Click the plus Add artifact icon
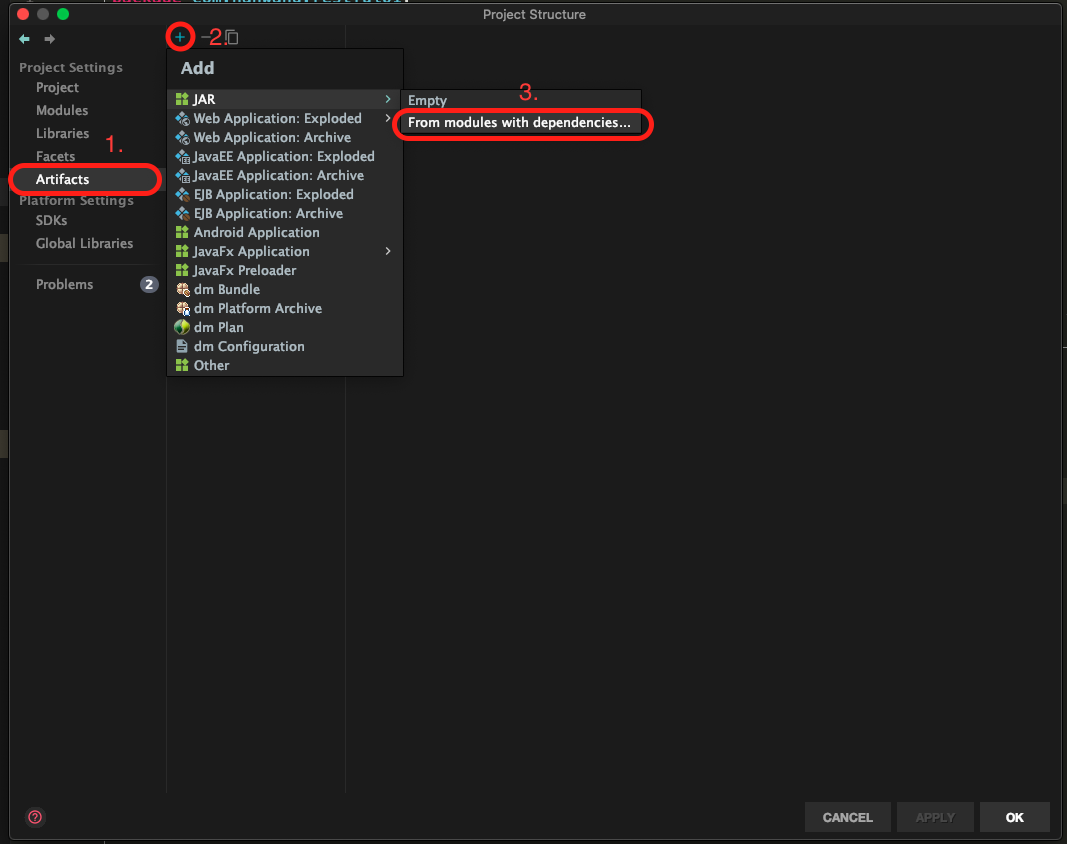The width and height of the screenshot is (1067, 844). (x=180, y=37)
